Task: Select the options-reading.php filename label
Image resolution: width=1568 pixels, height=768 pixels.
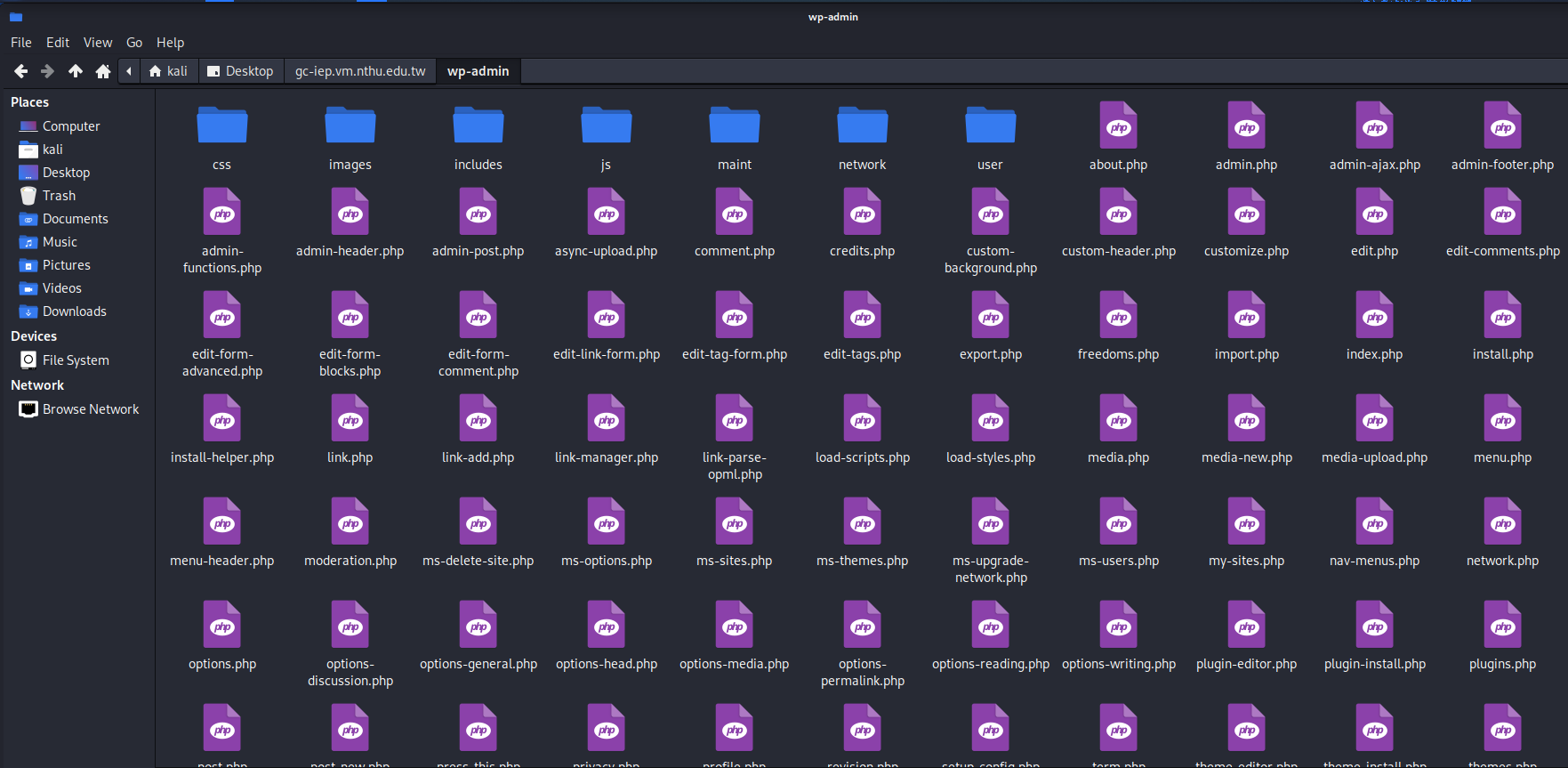Action: coord(991,664)
